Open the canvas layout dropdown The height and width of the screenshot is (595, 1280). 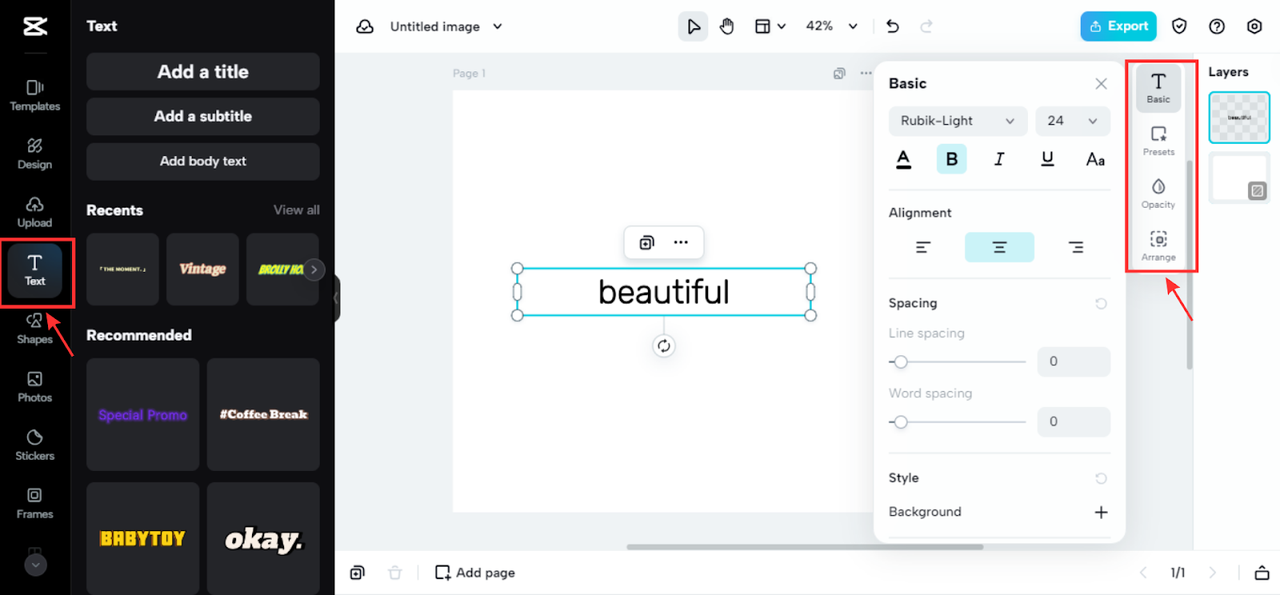click(x=770, y=27)
